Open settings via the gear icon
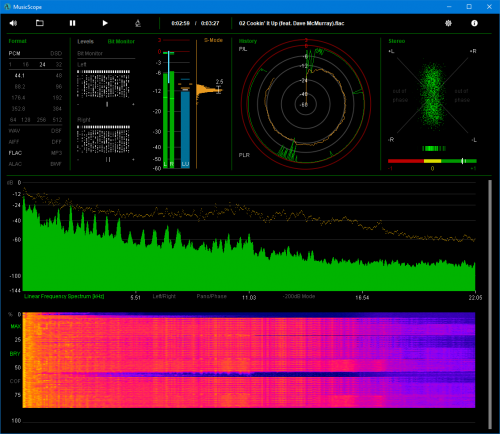This screenshot has width=500, height=434. pyautogui.click(x=448, y=23)
